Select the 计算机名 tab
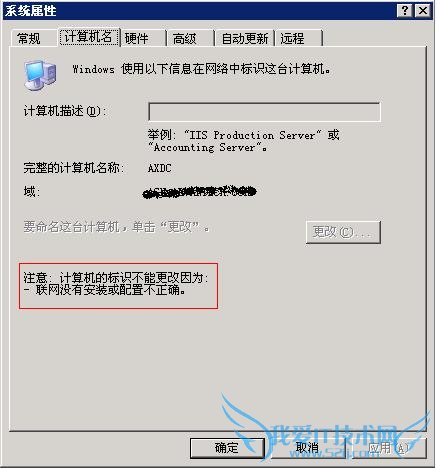437x468 pixels. click(x=89, y=37)
